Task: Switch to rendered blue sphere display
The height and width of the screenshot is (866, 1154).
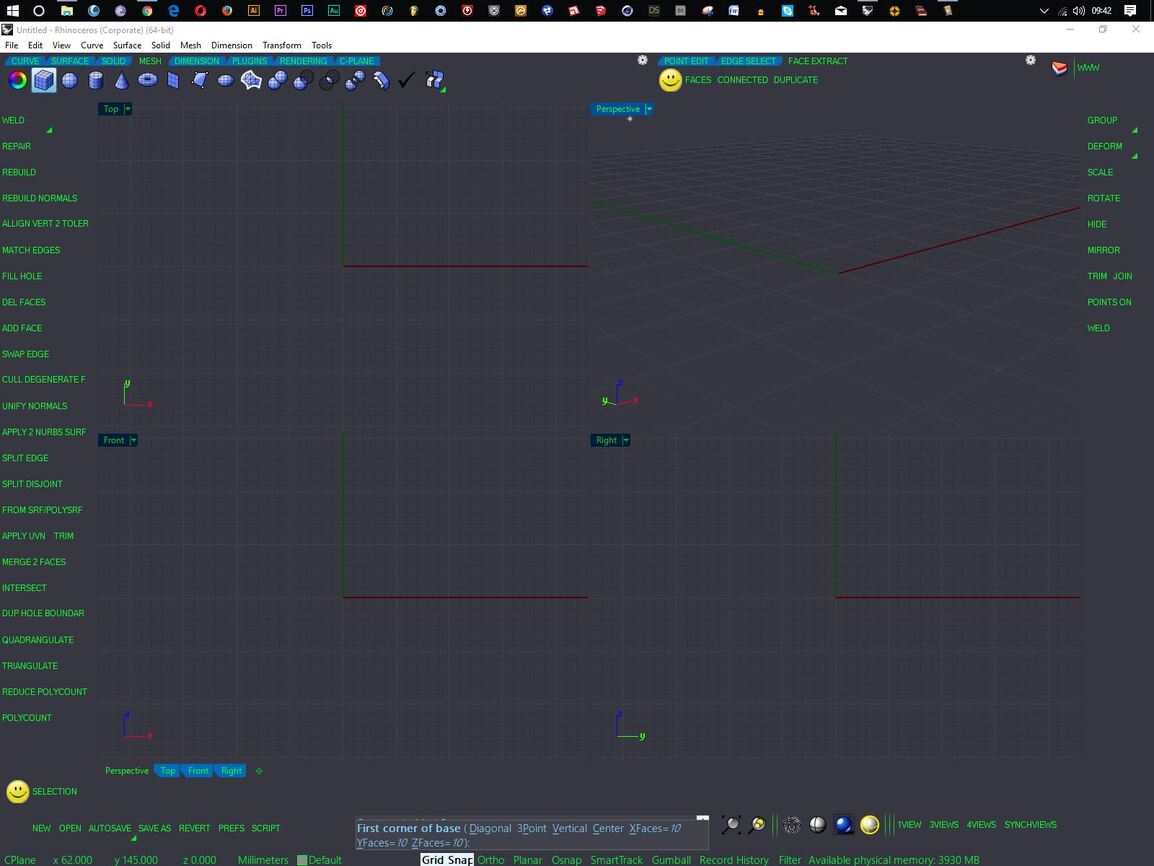Action: (x=844, y=825)
